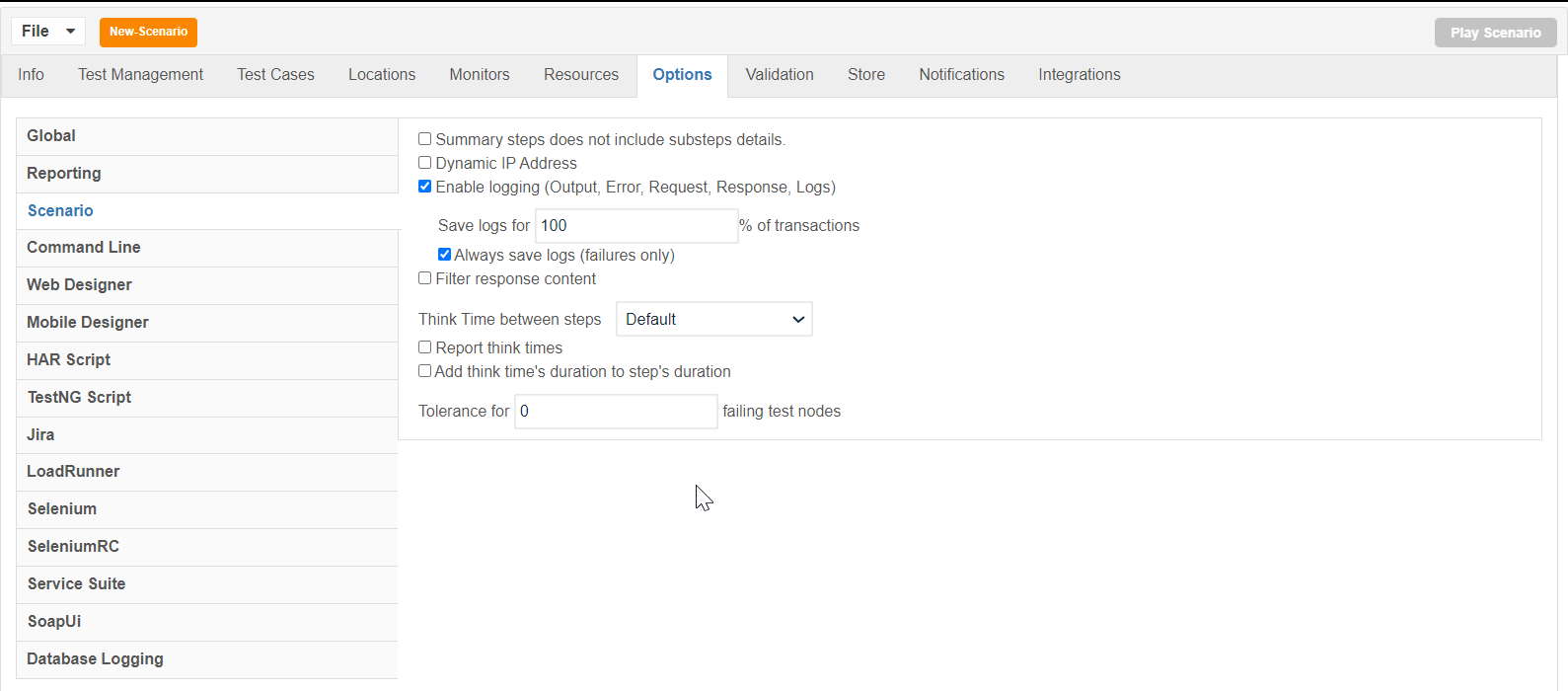Toggle Always save logs (failures only)
This screenshot has width=1568, height=691.
click(x=444, y=255)
